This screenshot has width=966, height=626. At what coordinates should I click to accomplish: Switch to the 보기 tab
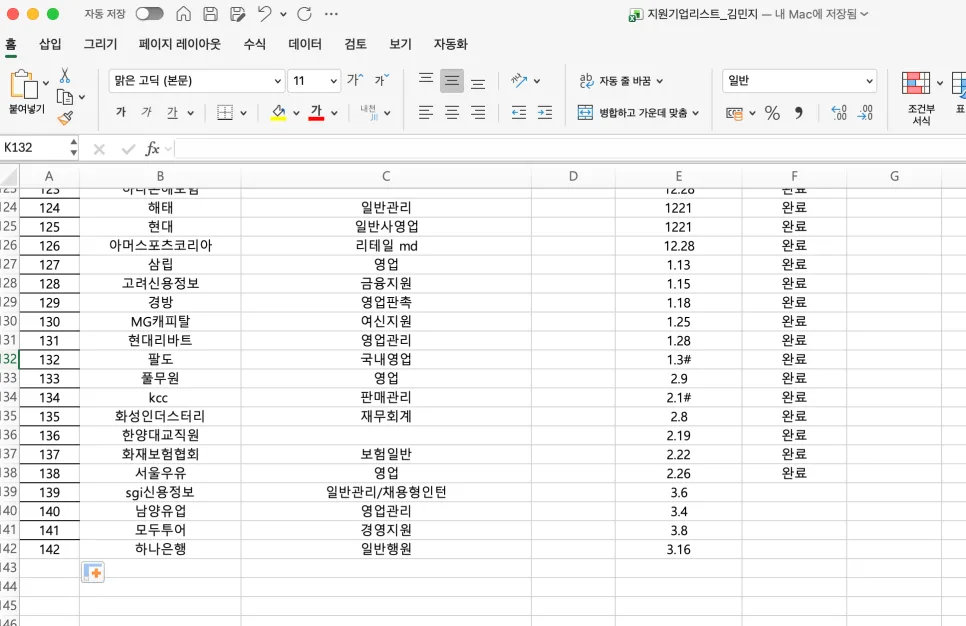pos(400,44)
